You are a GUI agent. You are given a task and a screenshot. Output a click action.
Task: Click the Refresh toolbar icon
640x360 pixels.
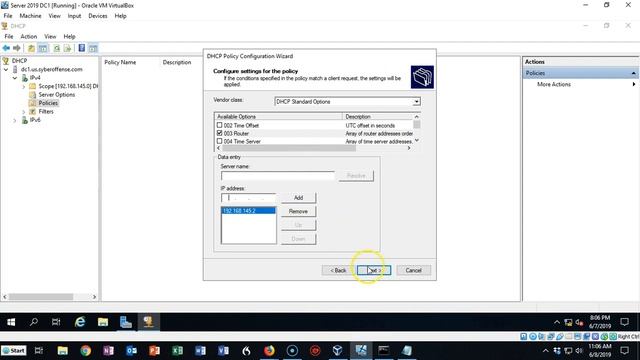tap(57, 48)
